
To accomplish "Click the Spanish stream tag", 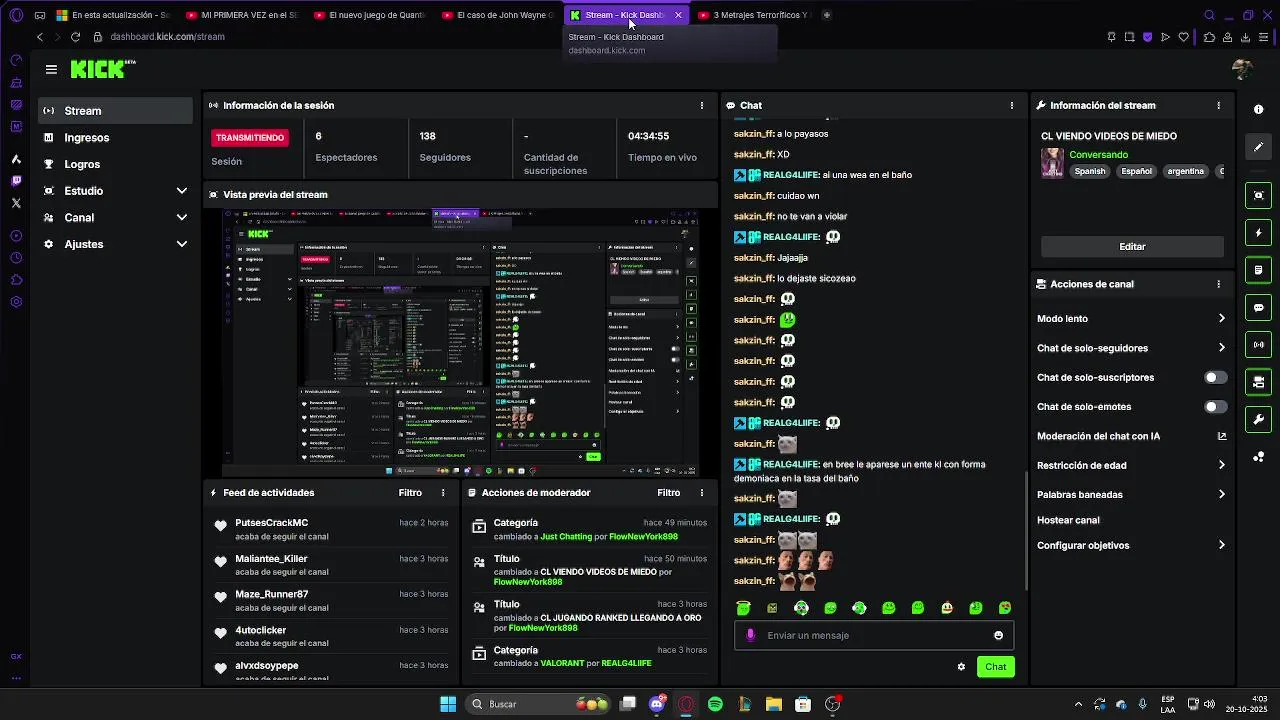I will click(x=1090, y=171).
